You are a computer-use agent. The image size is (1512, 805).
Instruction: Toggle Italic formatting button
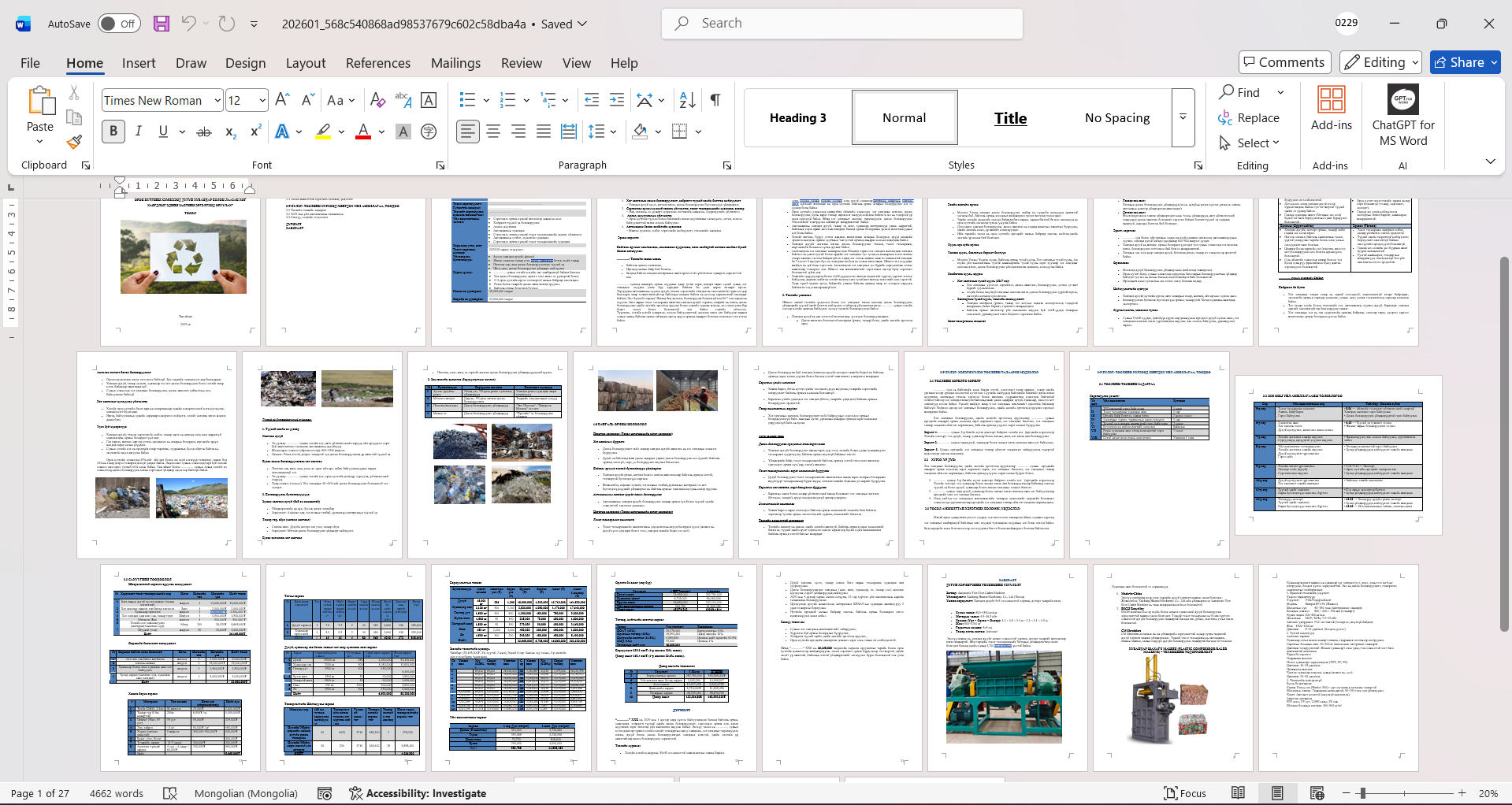[139, 132]
